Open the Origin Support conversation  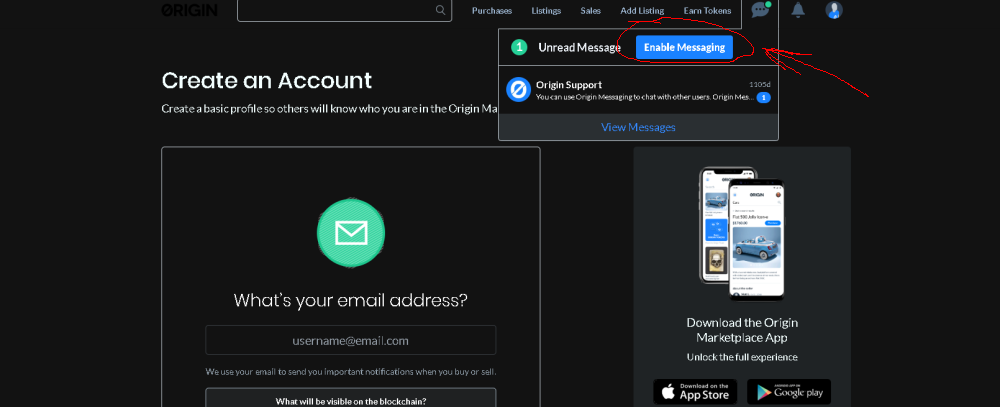[x=638, y=90]
